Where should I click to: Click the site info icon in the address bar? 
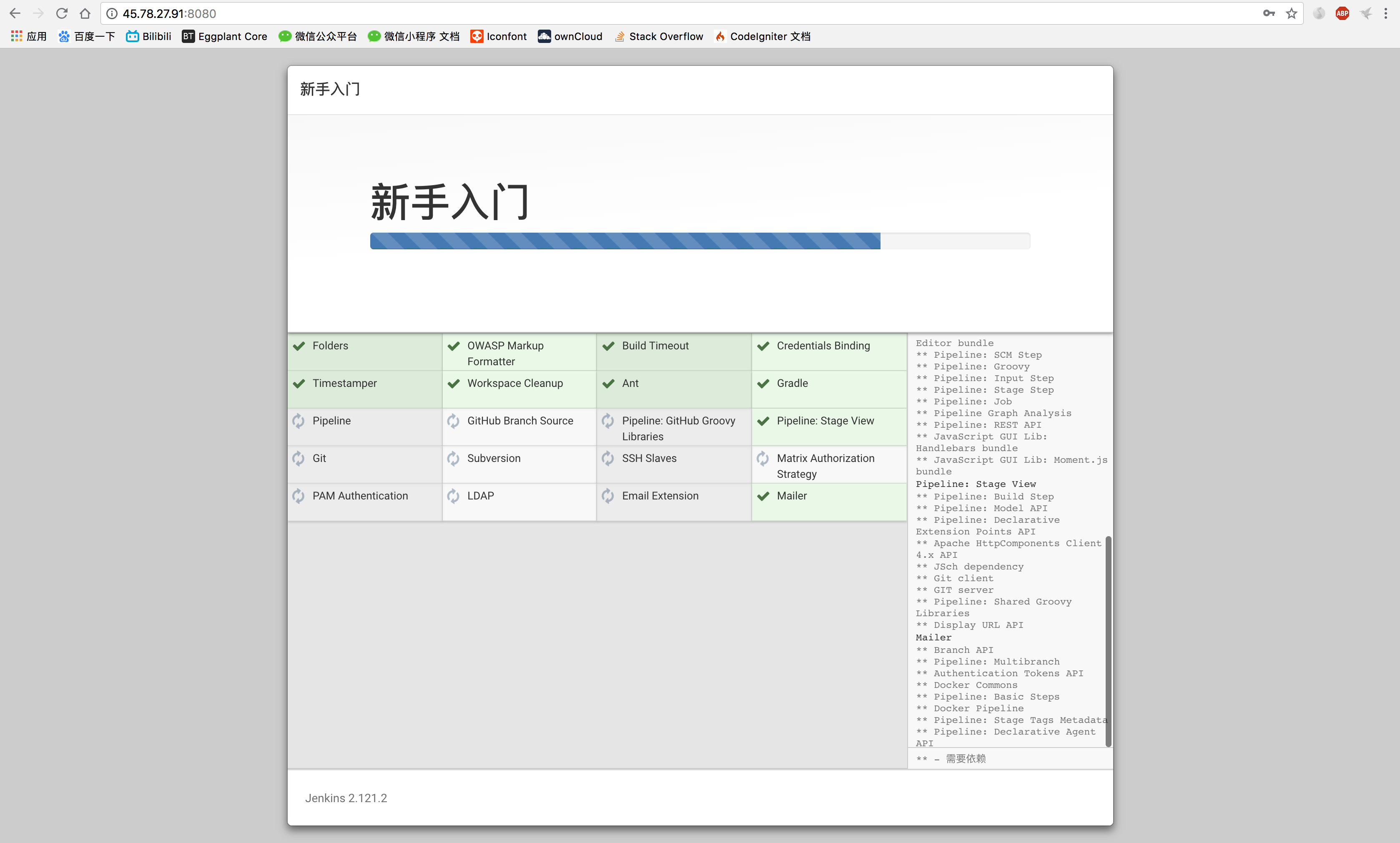[x=112, y=14]
